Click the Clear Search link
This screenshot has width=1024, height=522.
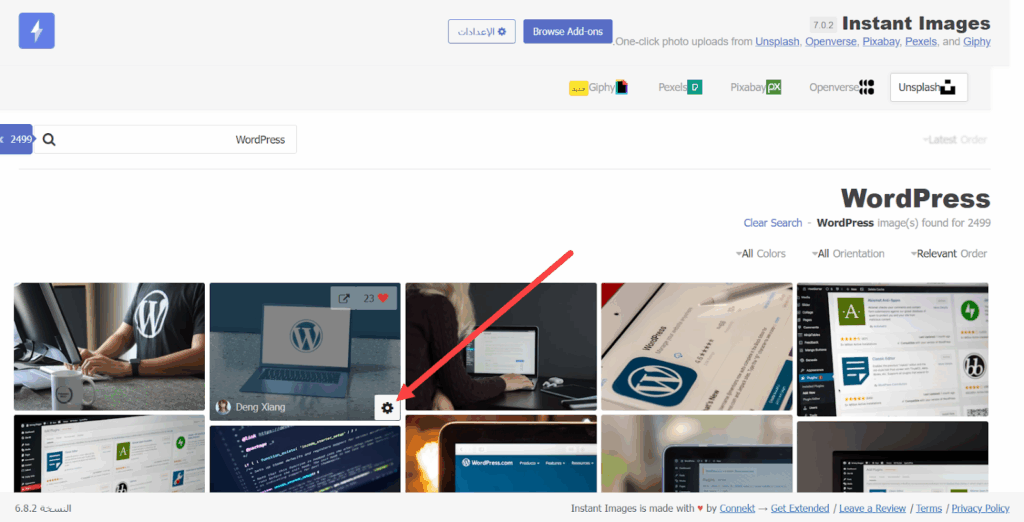773,223
